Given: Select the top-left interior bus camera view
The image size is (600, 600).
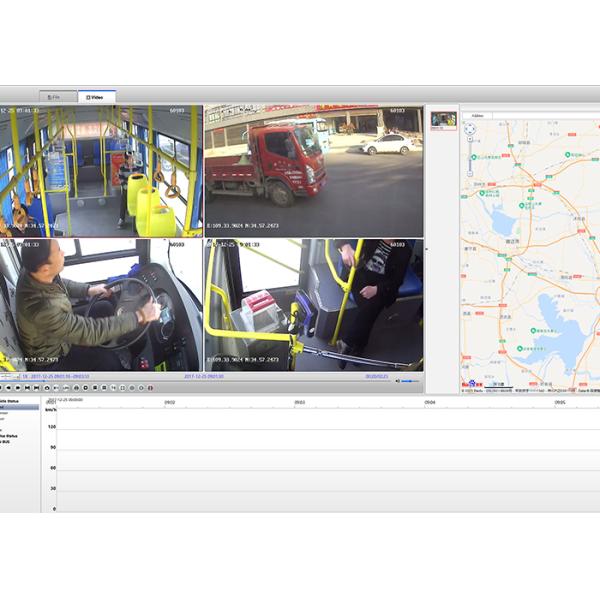Looking at the screenshot, I should tap(101, 171).
